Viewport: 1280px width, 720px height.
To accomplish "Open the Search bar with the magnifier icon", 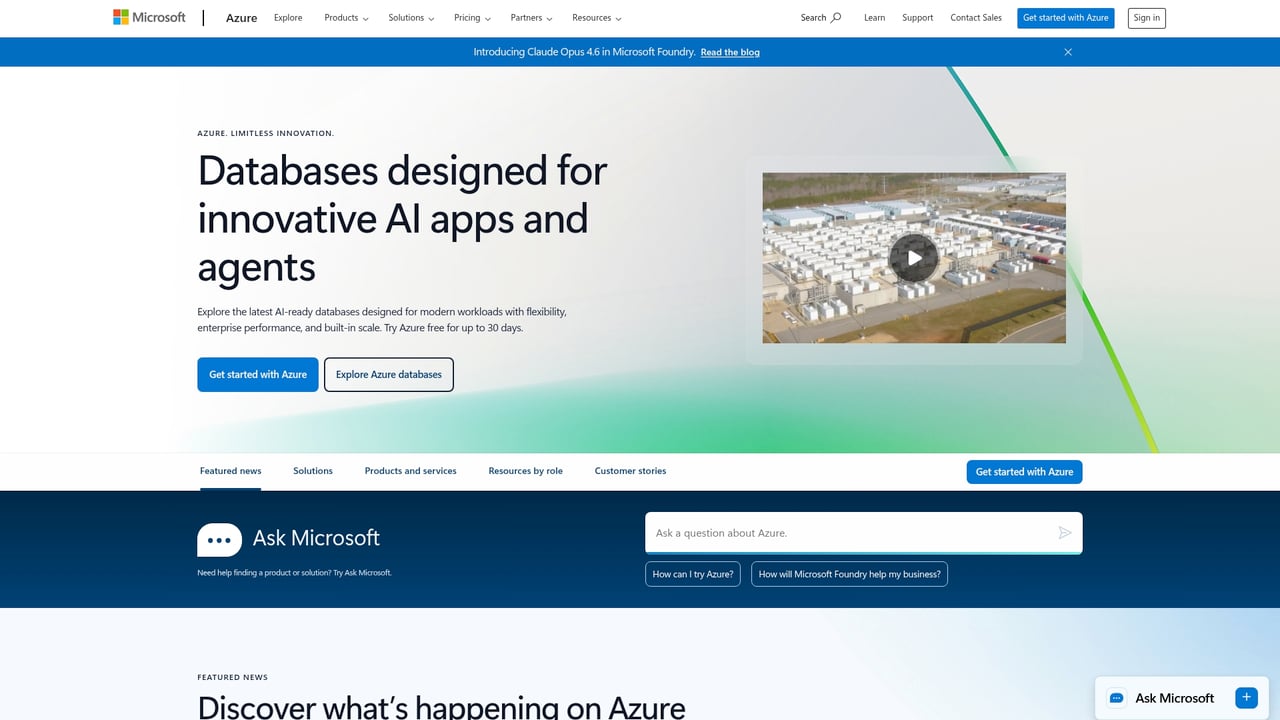I will (820, 17).
